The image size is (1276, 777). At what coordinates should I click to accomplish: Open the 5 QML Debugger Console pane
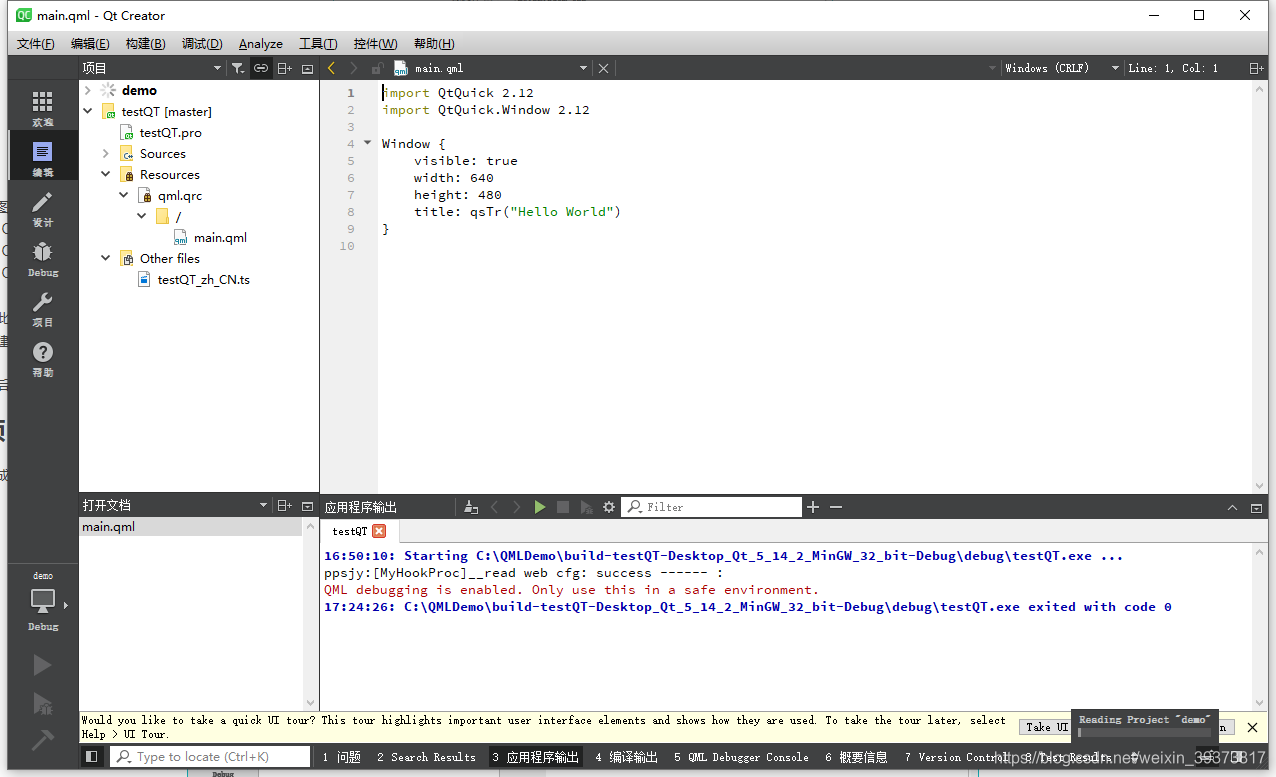click(x=742, y=757)
